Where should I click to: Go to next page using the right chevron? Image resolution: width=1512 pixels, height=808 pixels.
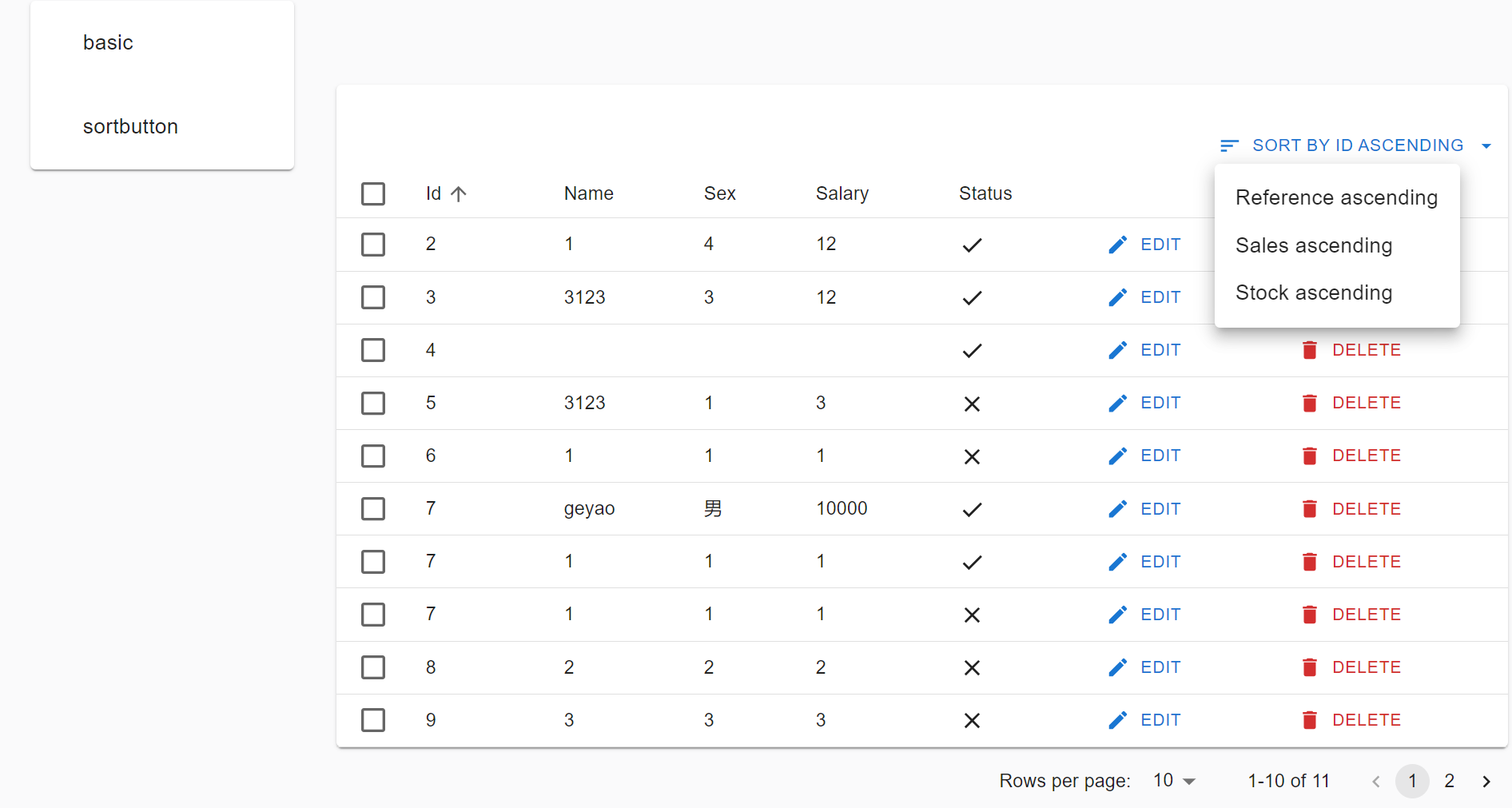pyautogui.click(x=1486, y=781)
